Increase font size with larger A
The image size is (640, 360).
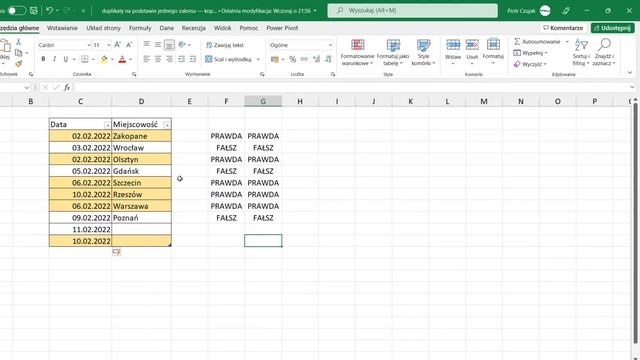118,45
